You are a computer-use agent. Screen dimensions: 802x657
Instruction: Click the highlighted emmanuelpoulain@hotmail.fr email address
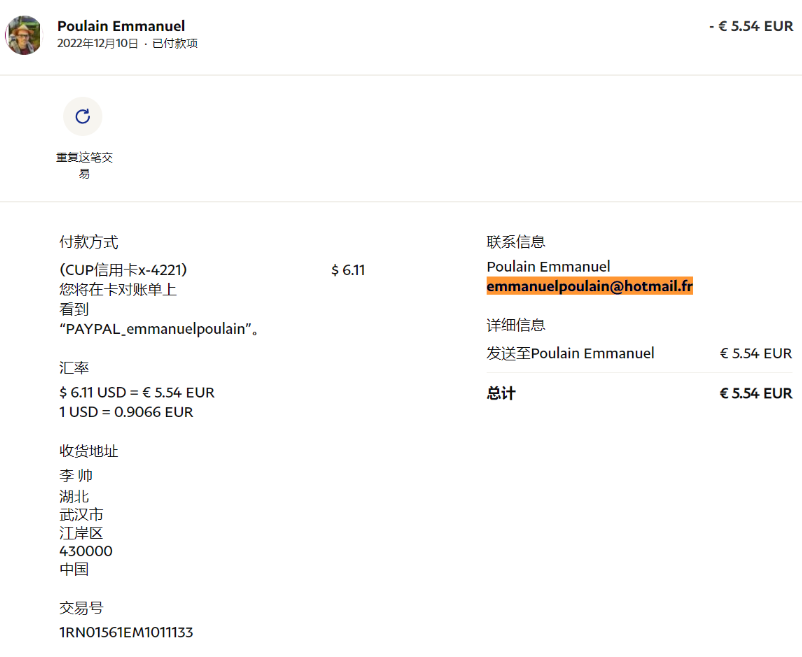coord(589,286)
